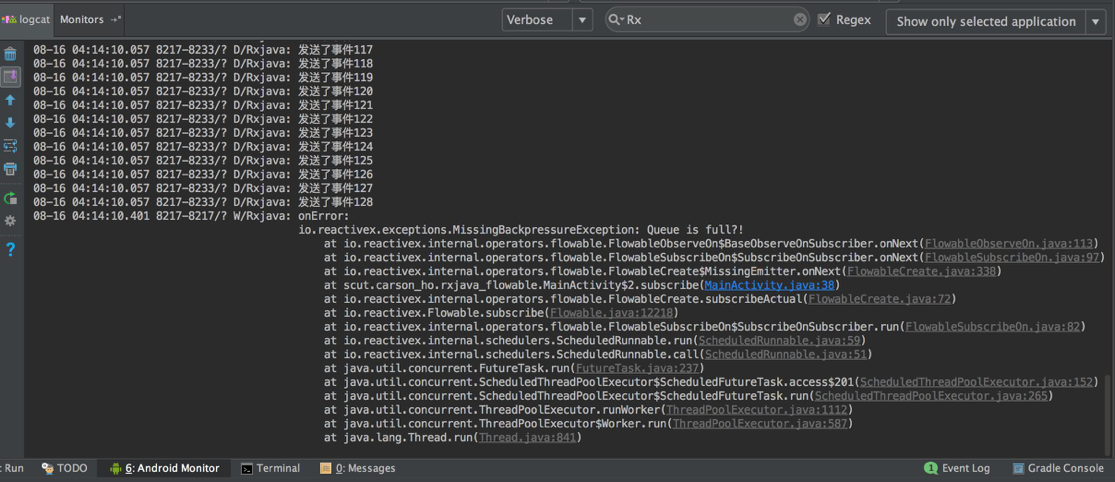Open the Run tool window tab
Viewport: 1115px width, 482px height.
click(14, 468)
